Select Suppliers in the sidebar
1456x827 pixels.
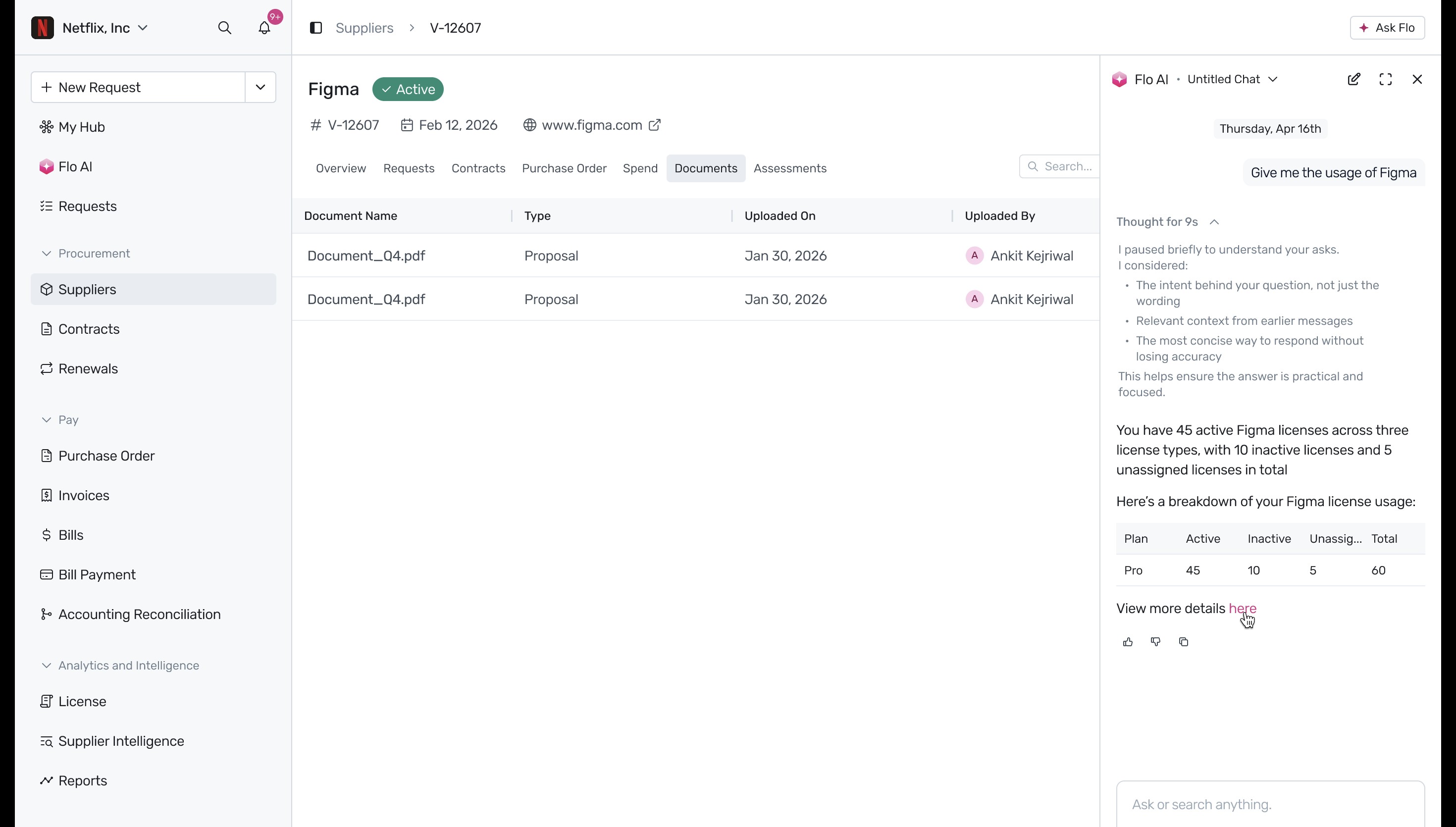pos(154,289)
